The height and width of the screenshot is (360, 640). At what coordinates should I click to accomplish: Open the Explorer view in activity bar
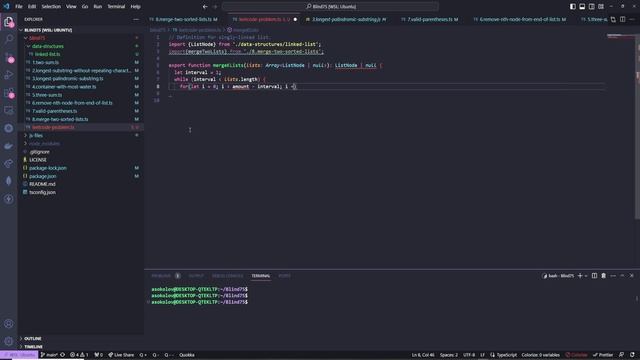pos(9,21)
